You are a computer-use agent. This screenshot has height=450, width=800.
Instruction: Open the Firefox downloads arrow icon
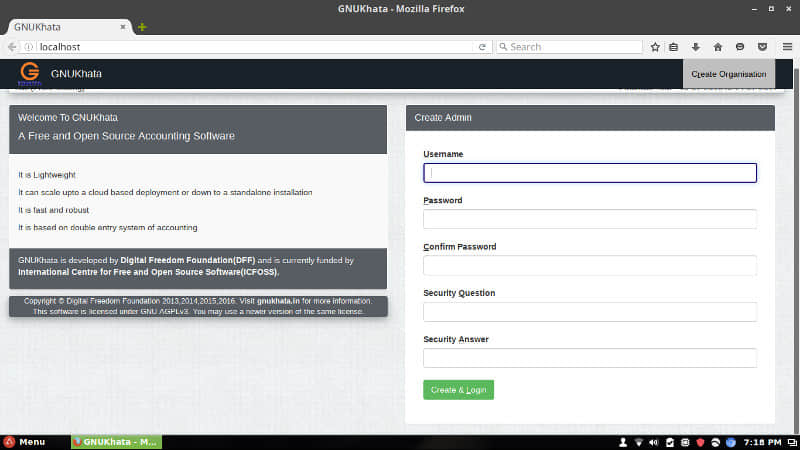[695, 47]
